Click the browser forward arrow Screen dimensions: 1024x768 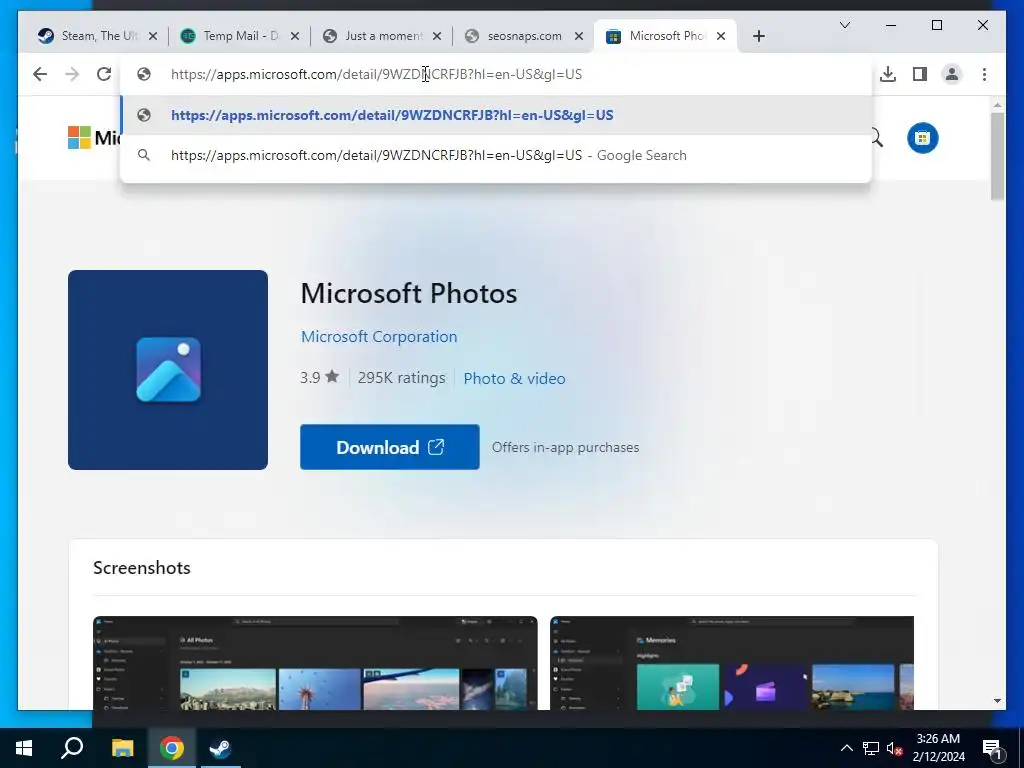[x=72, y=74]
